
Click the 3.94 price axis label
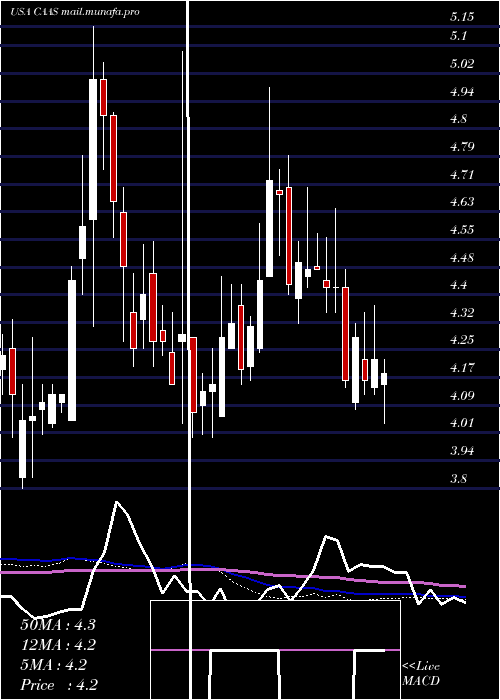[x=462, y=451]
